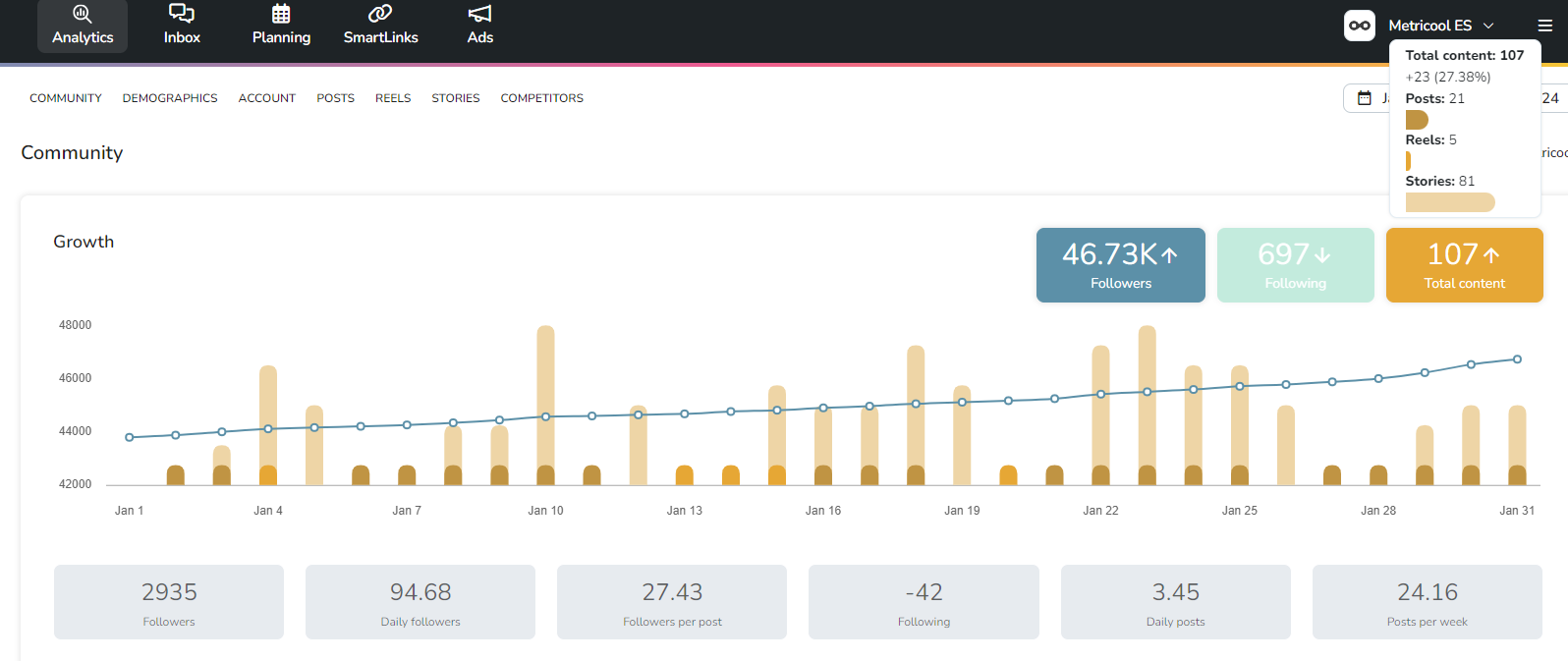Open the Inbox chat icon
This screenshot has height=661, width=1568.
coord(182,14)
